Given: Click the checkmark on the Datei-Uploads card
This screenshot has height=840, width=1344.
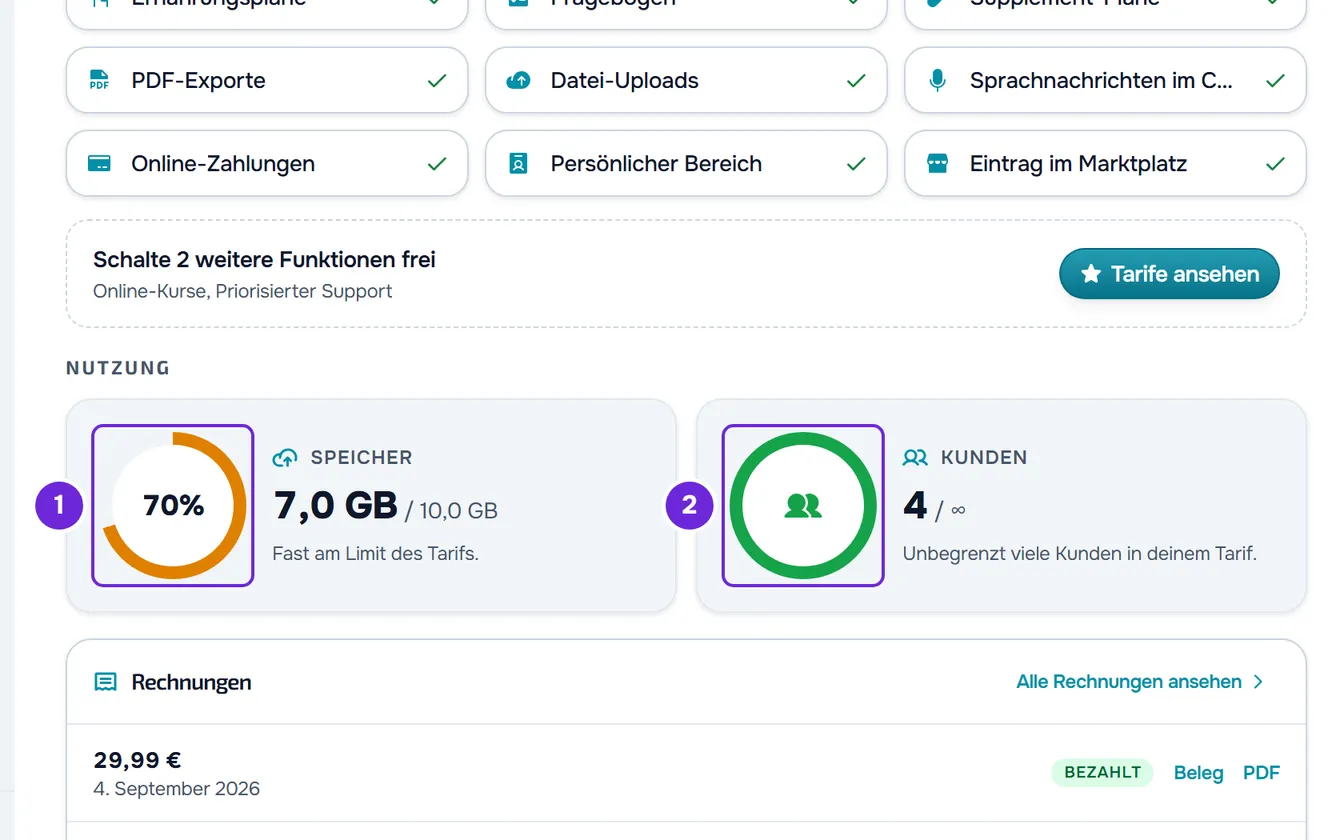Looking at the screenshot, I should [x=856, y=81].
